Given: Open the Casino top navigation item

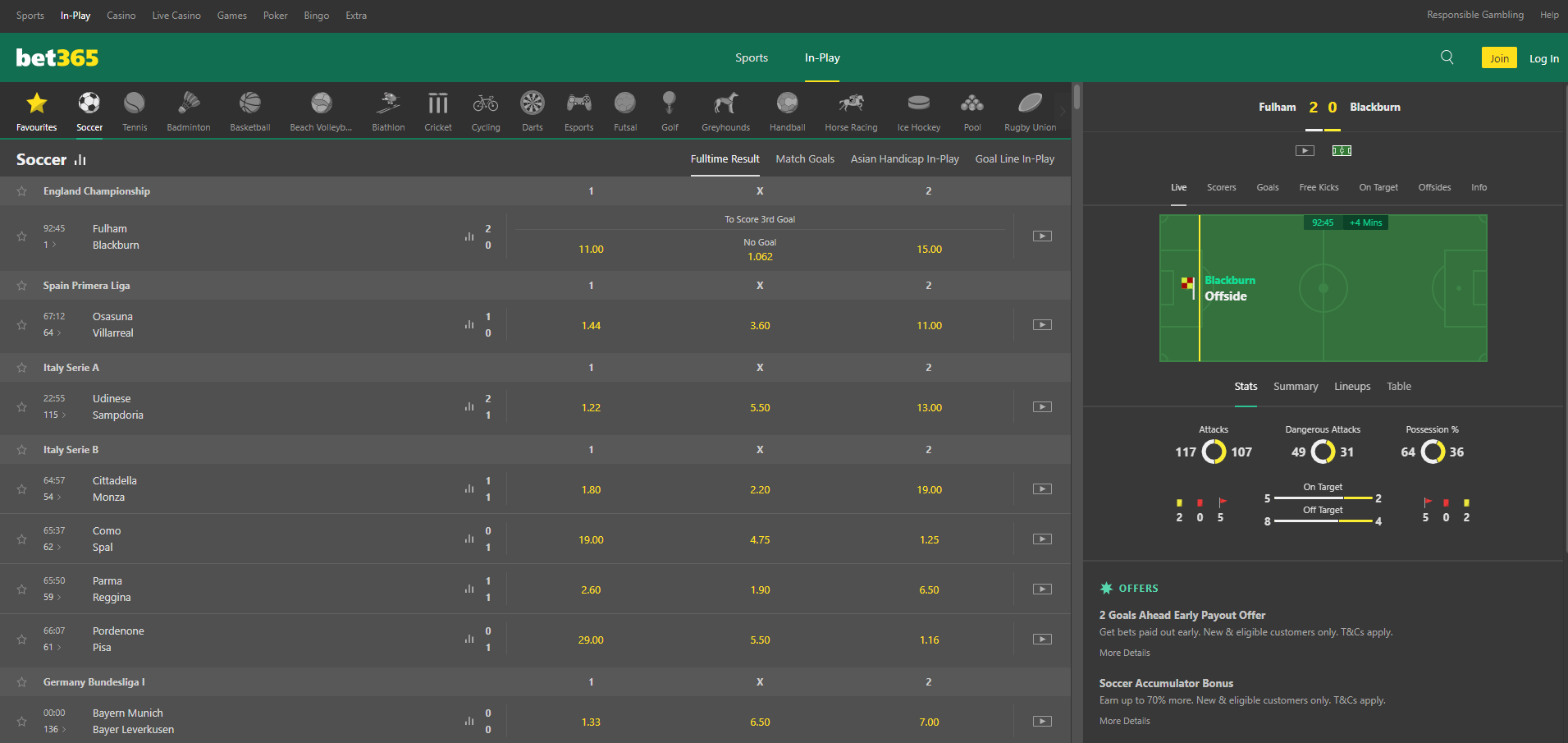Looking at the screenshot, I should pos(121,16).
